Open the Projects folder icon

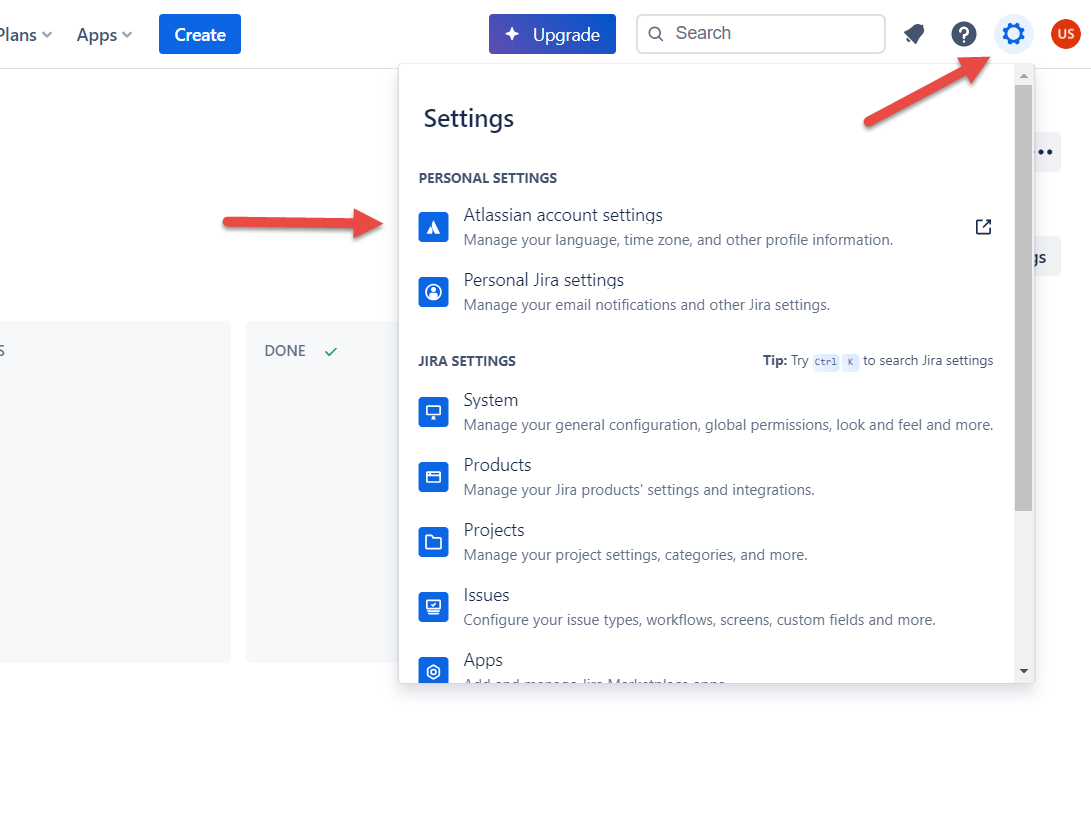pos(433,542)
